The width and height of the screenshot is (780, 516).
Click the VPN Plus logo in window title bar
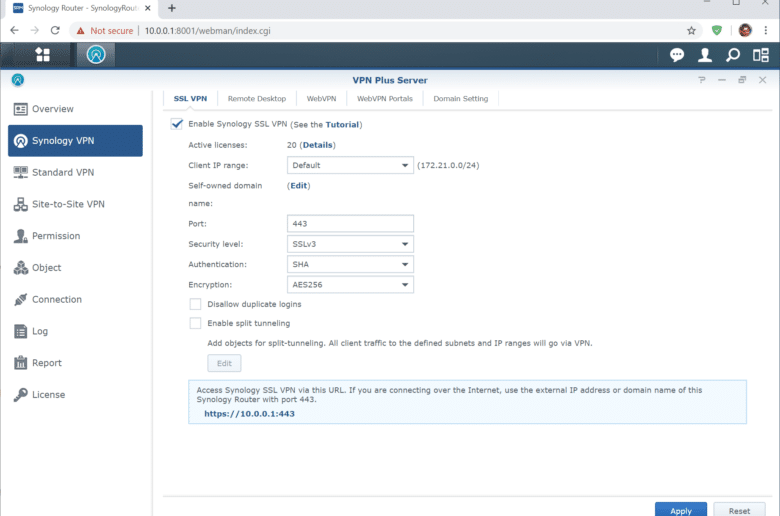(18, 80)
